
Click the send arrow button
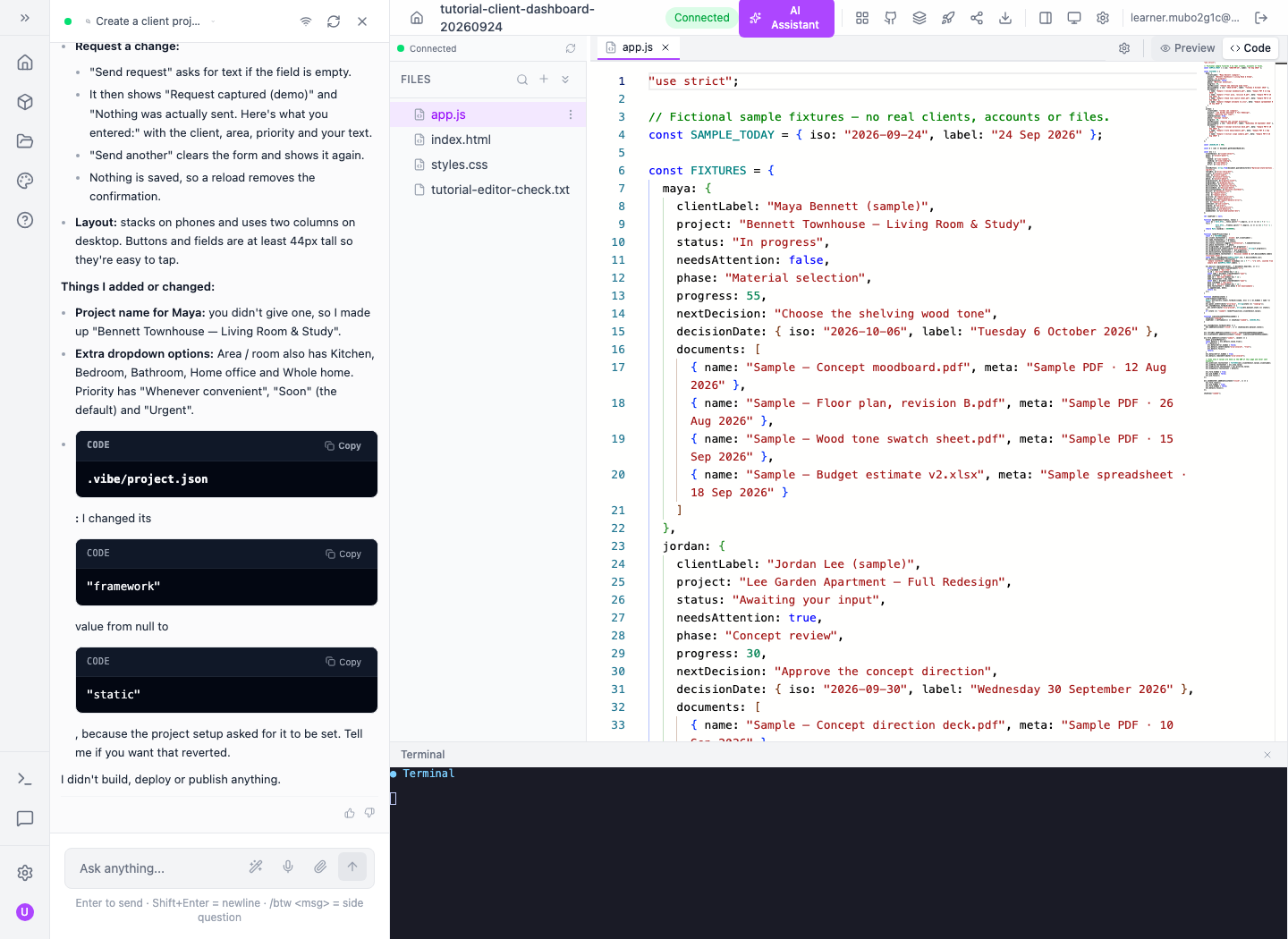tap(352, 867)
